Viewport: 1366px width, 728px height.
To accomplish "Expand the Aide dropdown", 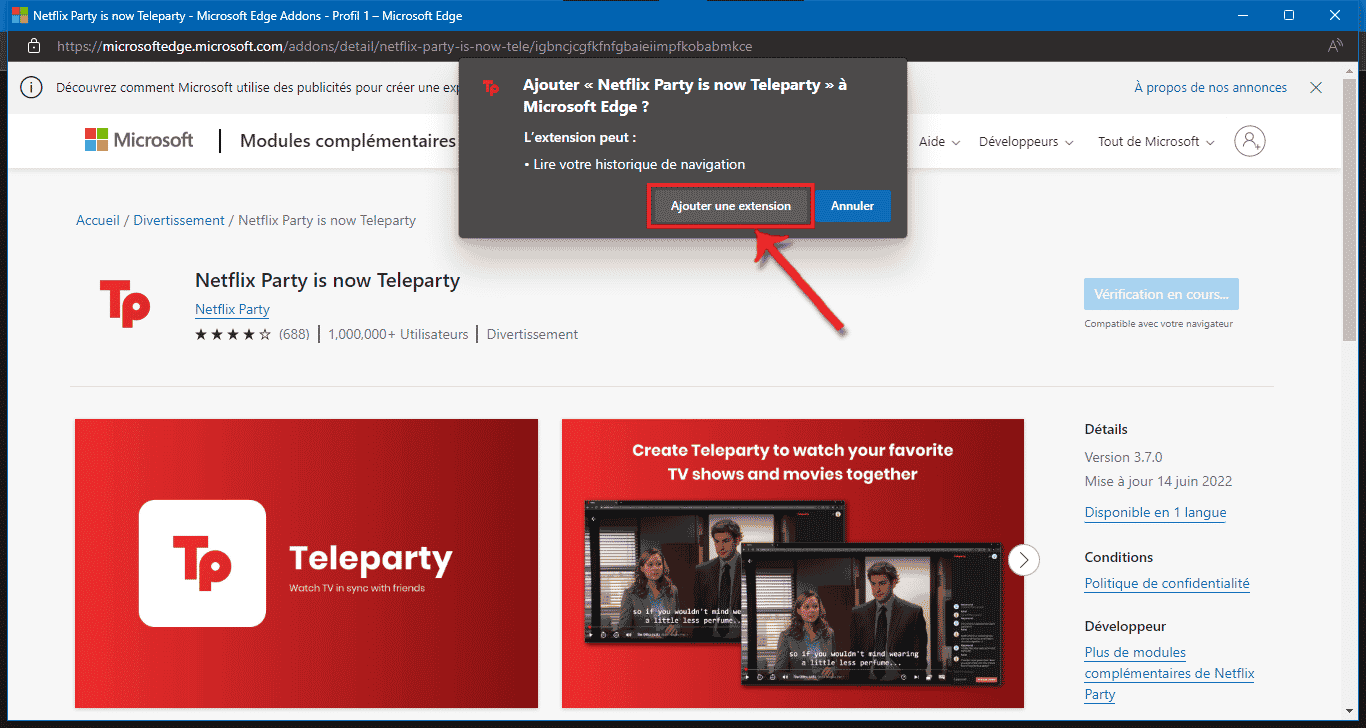I will tap(939, 142).
